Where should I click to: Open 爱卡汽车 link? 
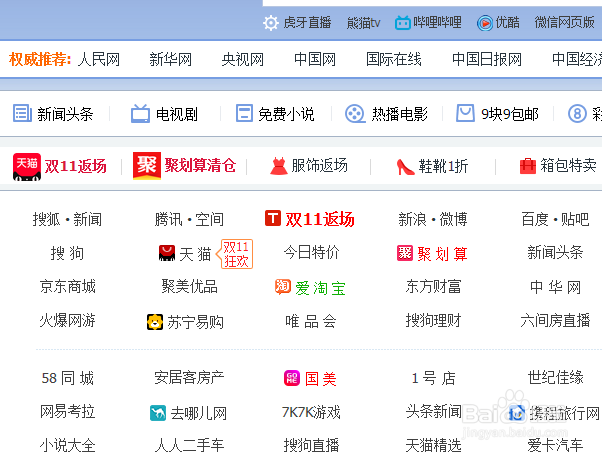(x=555, y=446)
